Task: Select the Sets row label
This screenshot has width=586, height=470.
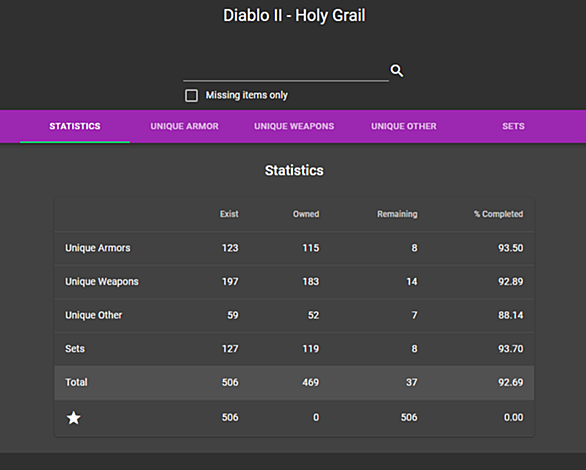Action: (x=75, y=349)
